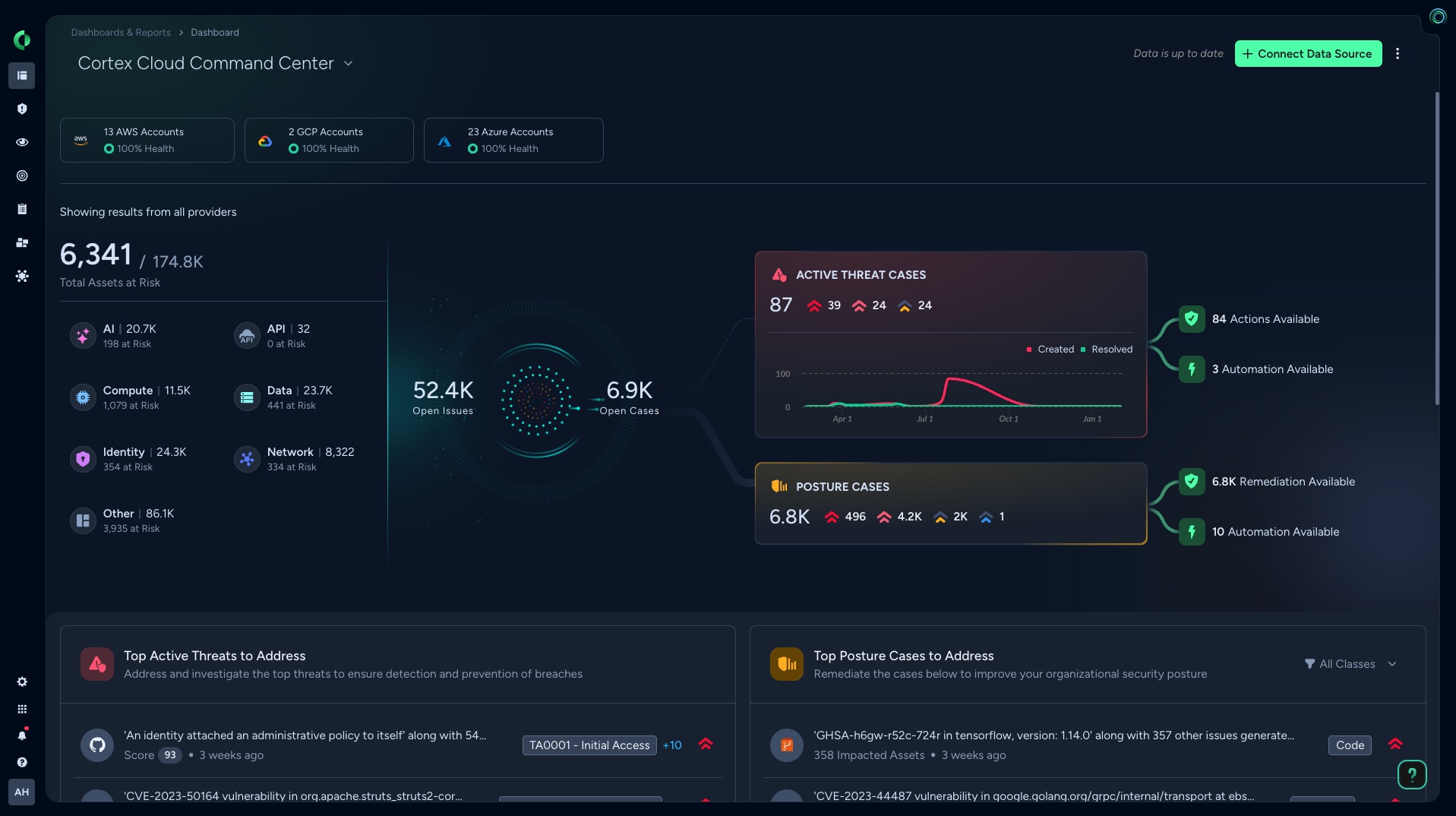
Task: Select the Dashboards icon in the left sidebar
Action: (21, 75)
